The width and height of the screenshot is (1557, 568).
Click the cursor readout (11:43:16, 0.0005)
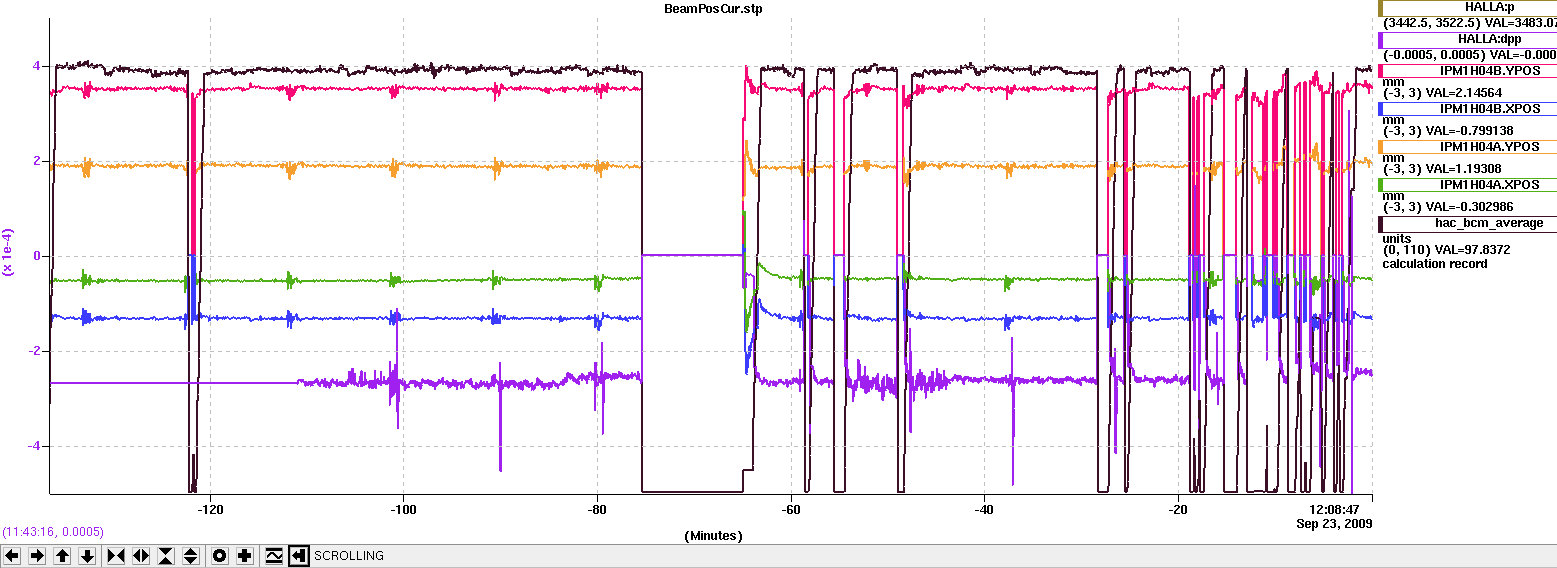tap(53, 532)
